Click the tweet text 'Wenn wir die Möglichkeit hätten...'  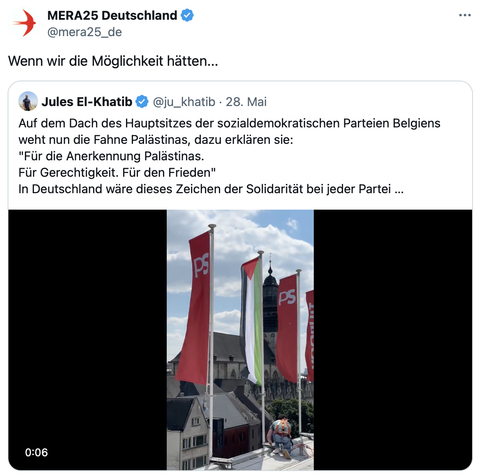pos(113,61)
